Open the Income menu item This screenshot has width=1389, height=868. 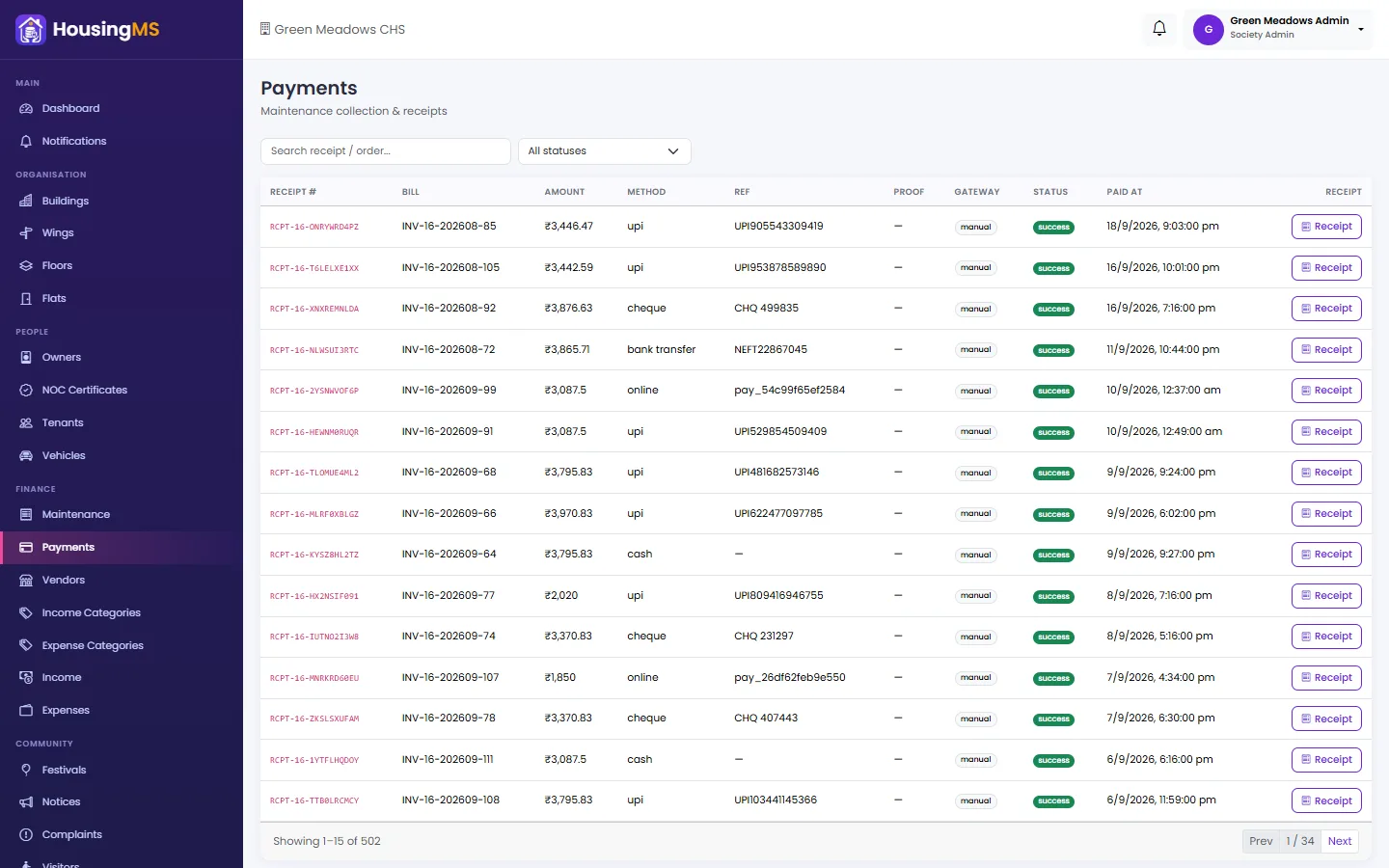click(116, 678)
